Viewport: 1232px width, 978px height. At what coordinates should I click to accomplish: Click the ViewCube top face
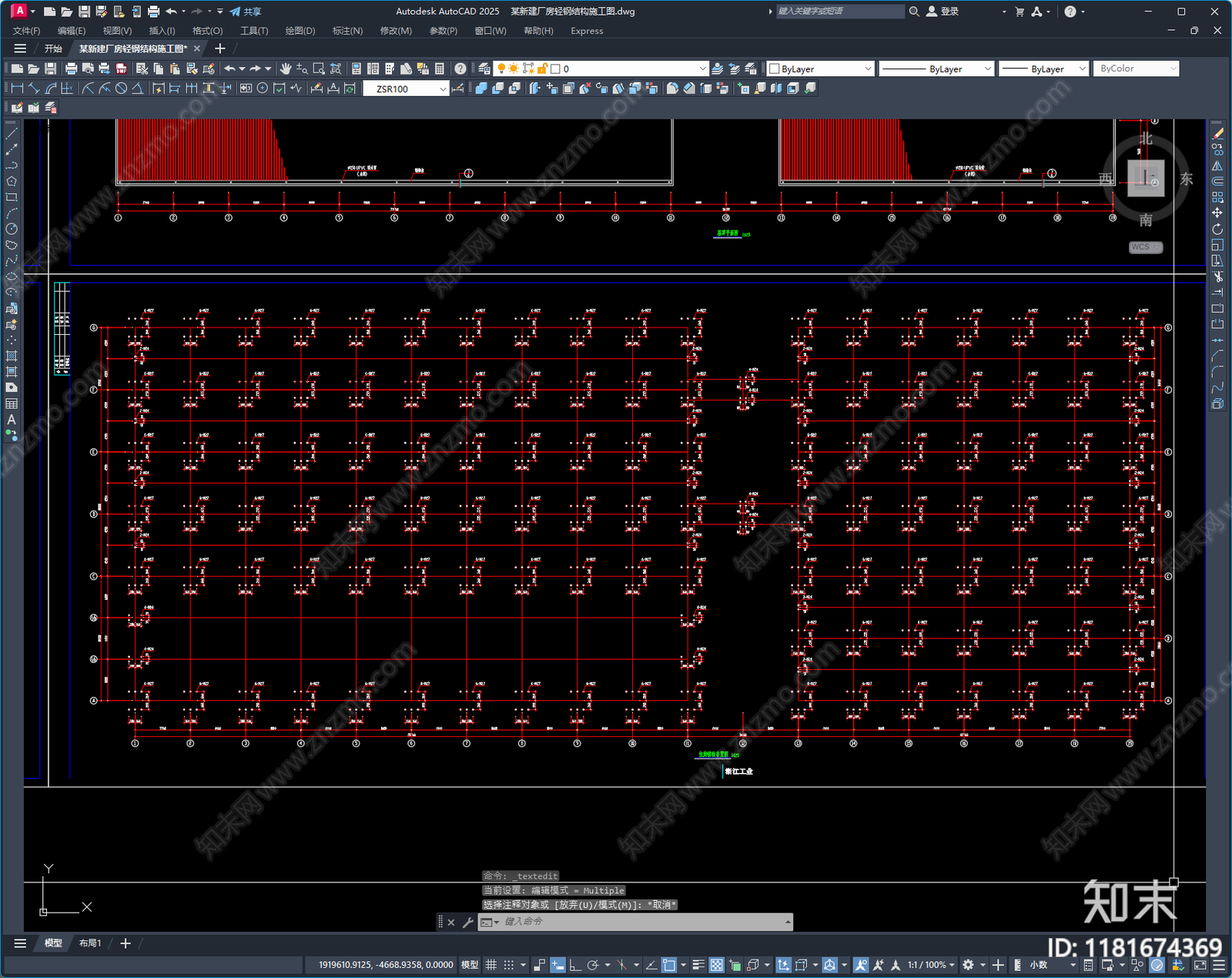point(1146,179)
